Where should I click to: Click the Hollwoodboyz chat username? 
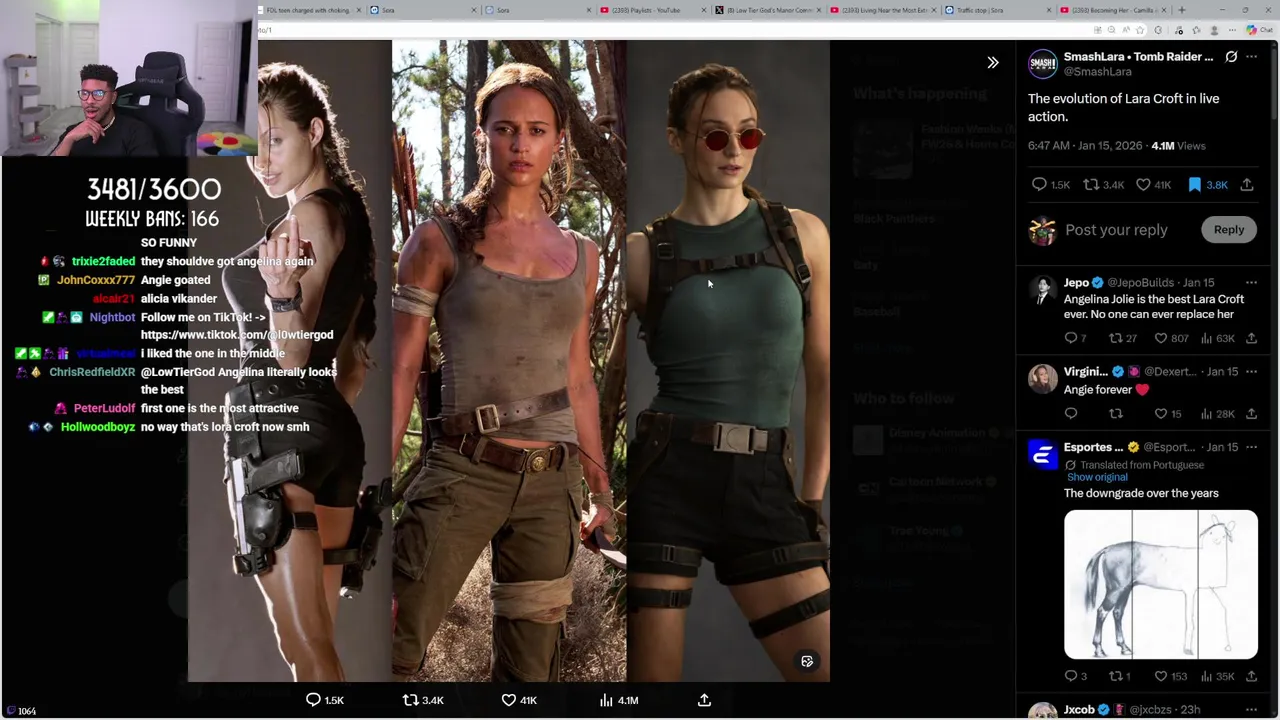click(98, 427)
